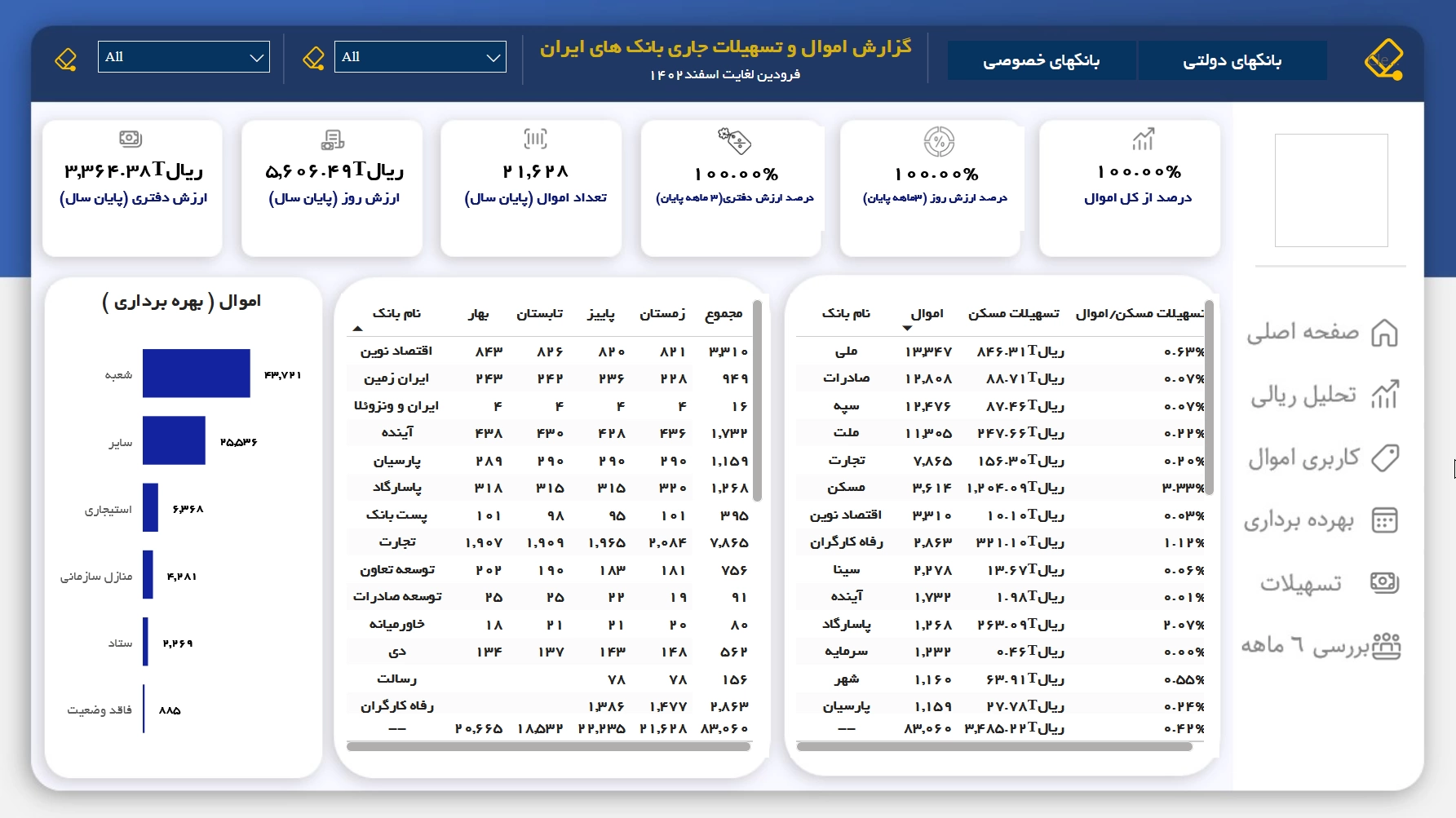Select صادرات row in housing loans table

pos(1000,378)
